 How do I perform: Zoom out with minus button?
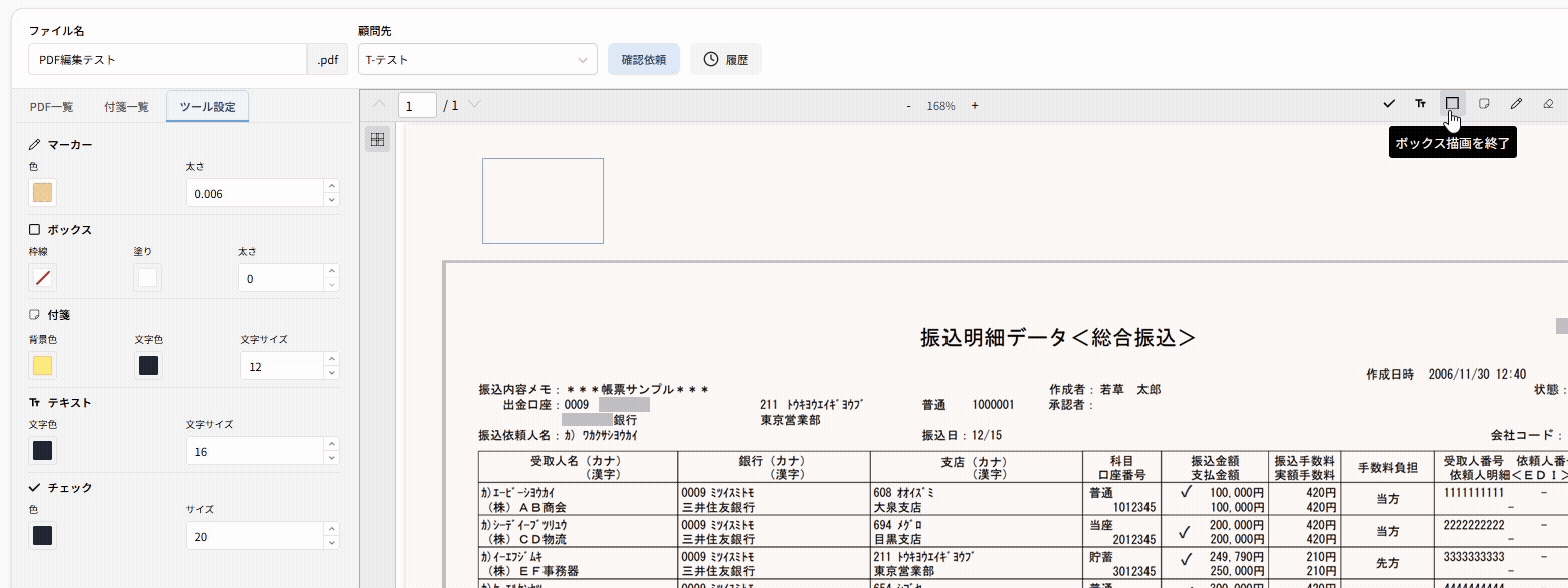[x=908, y=105]
